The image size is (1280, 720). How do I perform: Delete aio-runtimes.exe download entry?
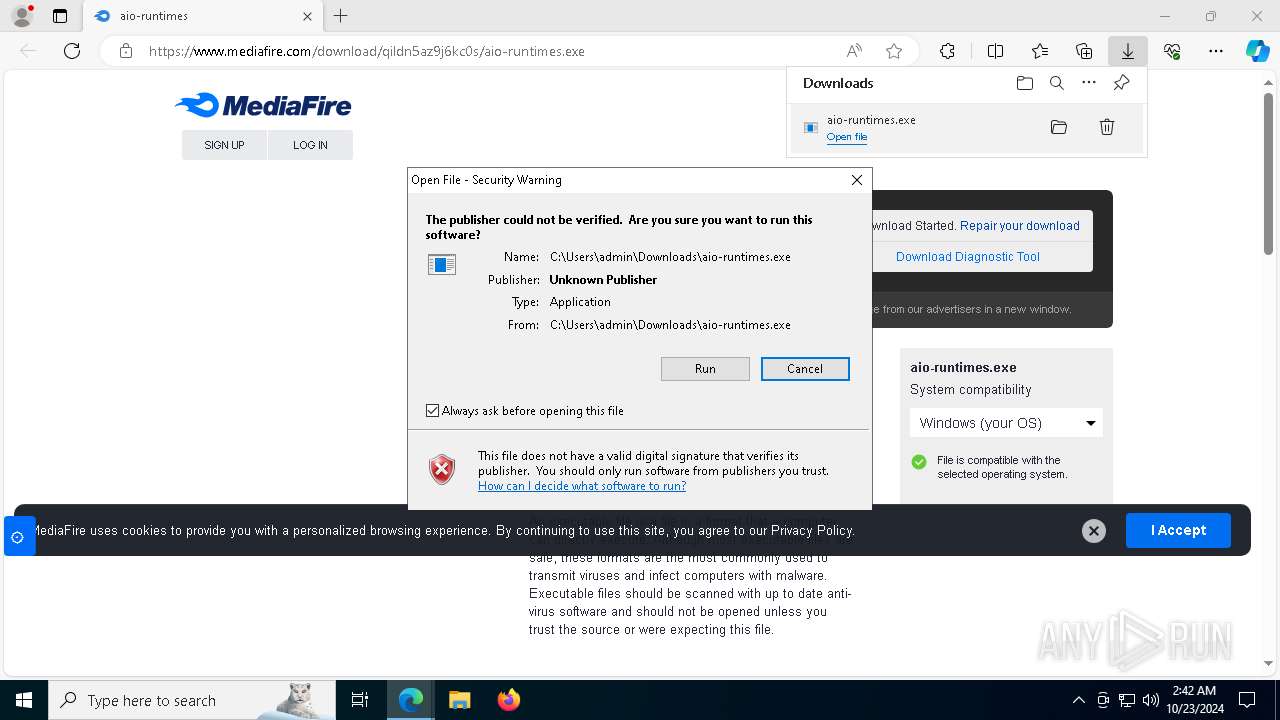point(1107,127)
